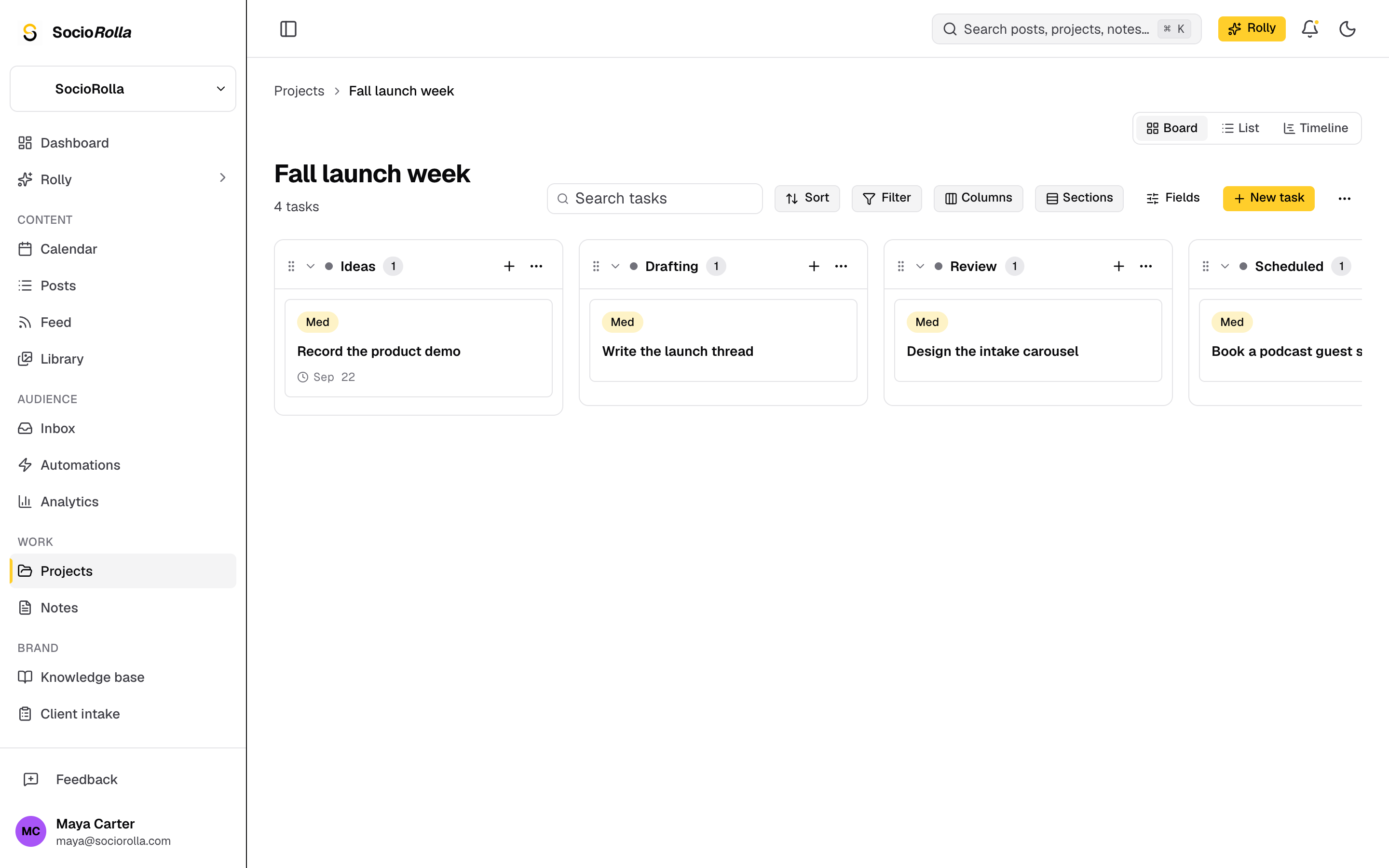Open project more options menu

[1344, 199]
